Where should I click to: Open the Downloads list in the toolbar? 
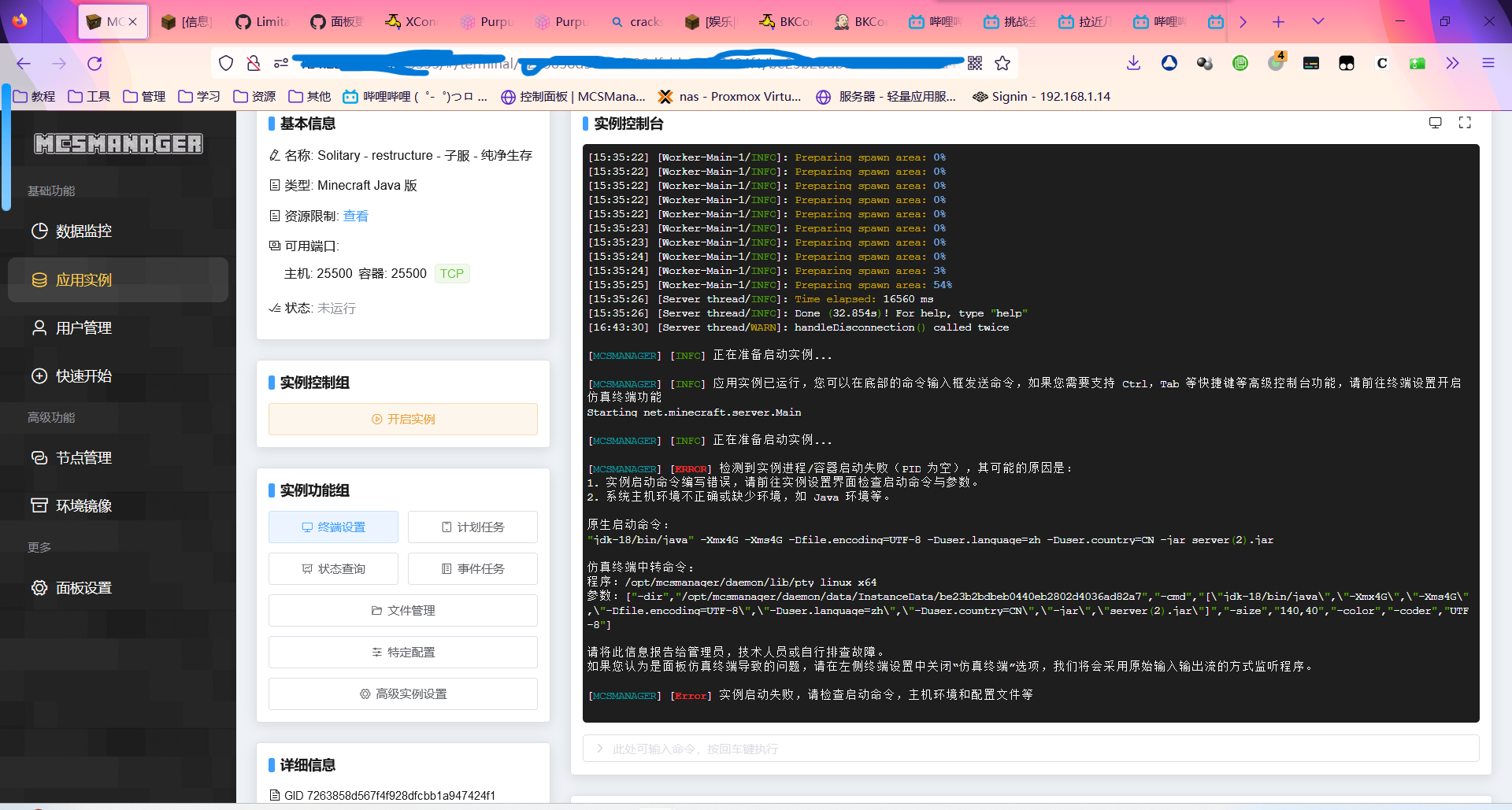tap(1134, 63)
